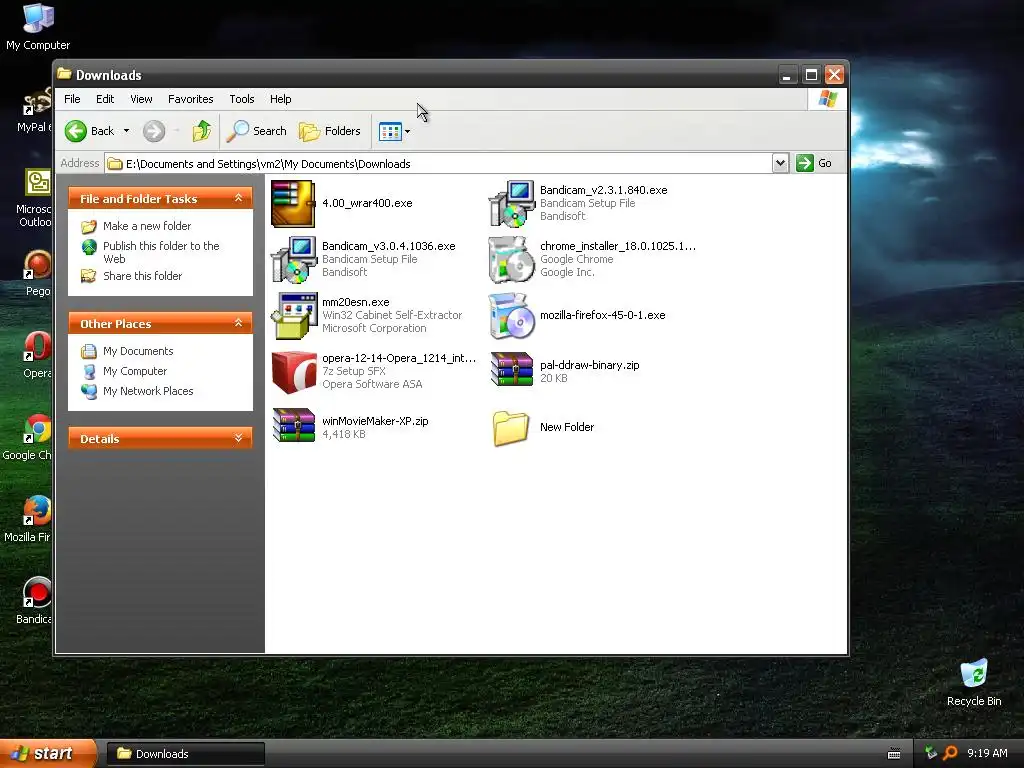Collapse the File and Folder Tasks panel
Viewport: 1024px width, 768px height.
(x=238, y=198)
